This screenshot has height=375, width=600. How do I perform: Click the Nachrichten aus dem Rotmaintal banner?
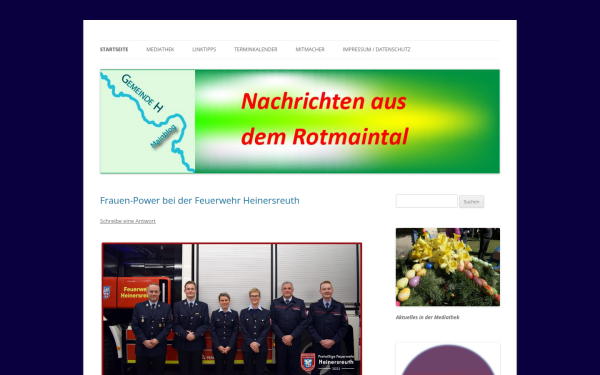pyautogui.click(x=300, y=121)
